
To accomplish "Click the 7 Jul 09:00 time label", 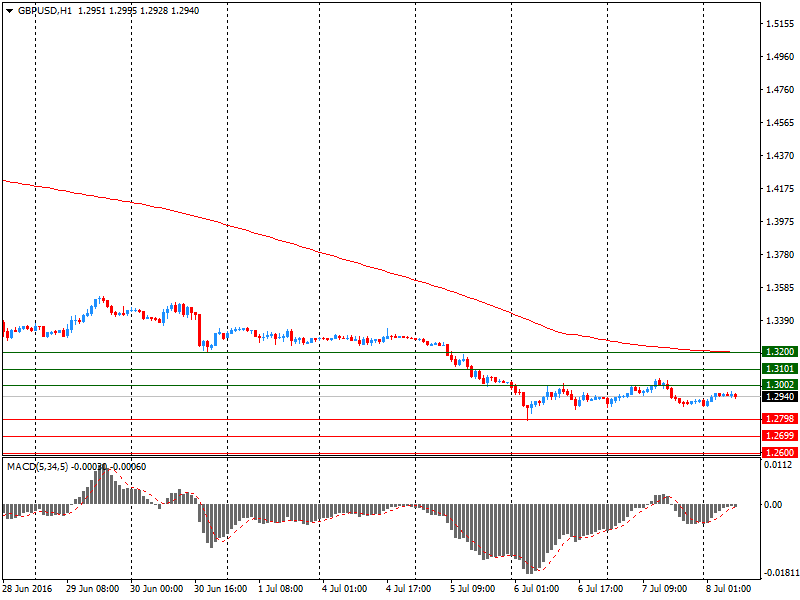I will click(664, 589).
